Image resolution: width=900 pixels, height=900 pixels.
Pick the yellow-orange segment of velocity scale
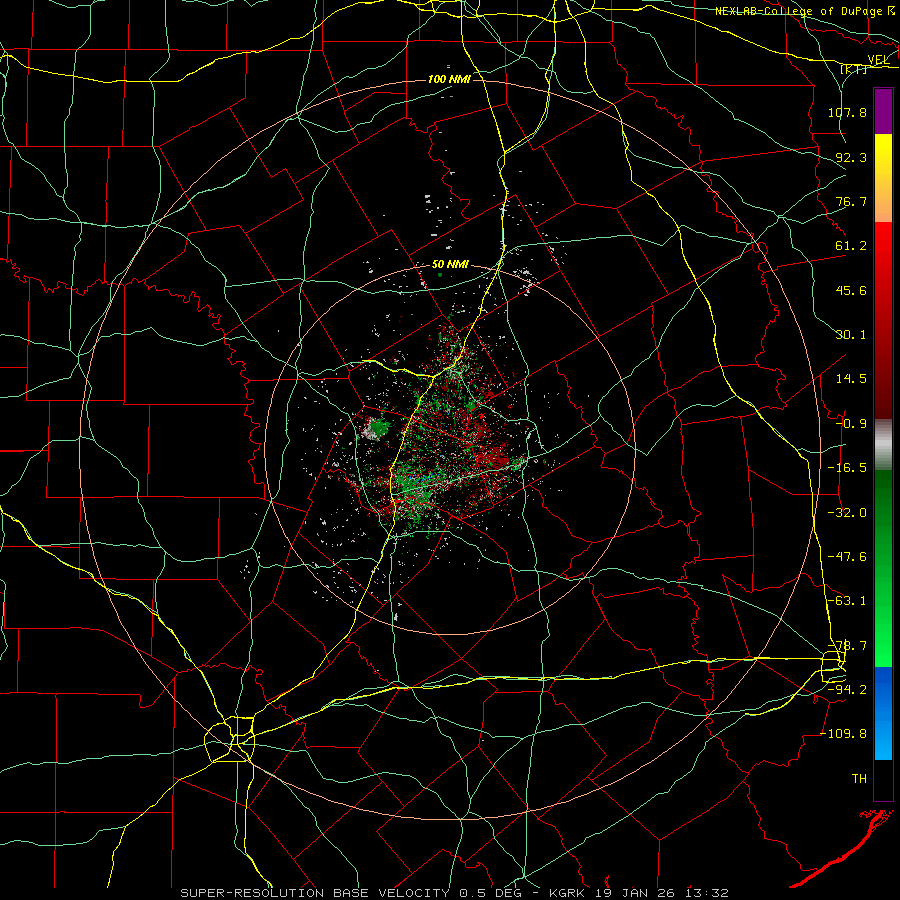click(x=883, y=178)
